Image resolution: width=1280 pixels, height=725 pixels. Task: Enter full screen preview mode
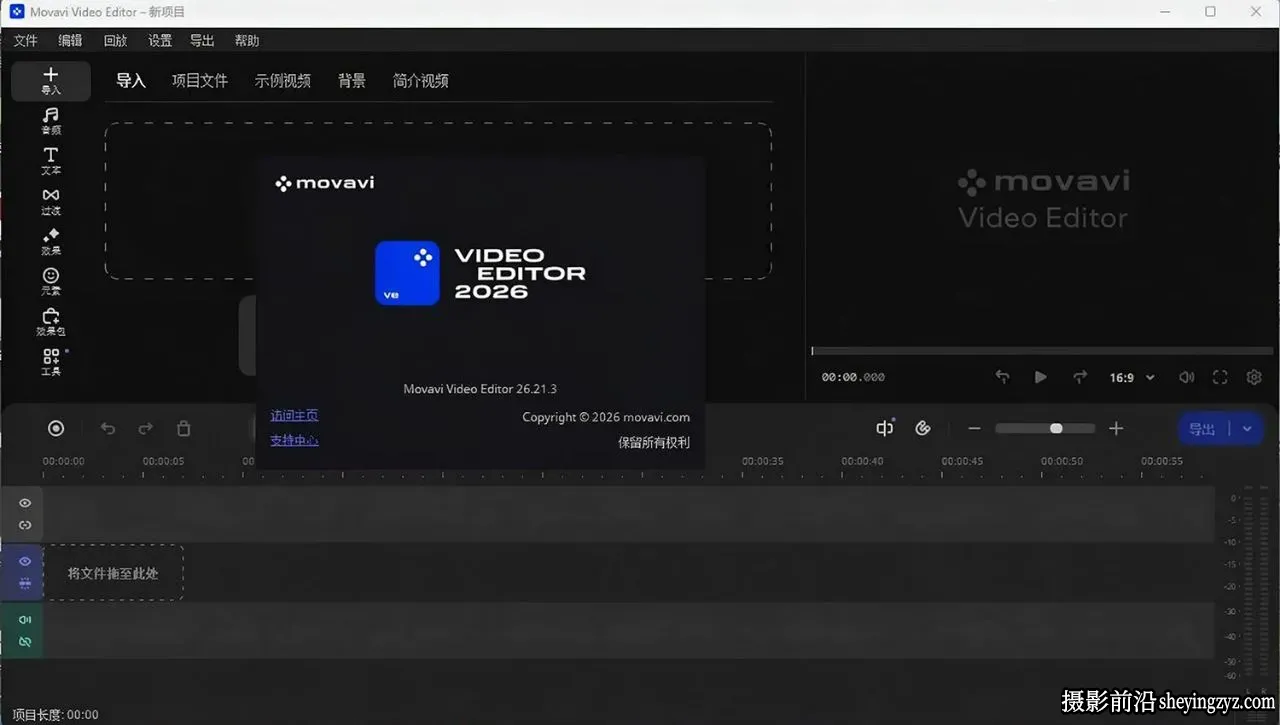pyautogui.click(x=1220, y=377)
